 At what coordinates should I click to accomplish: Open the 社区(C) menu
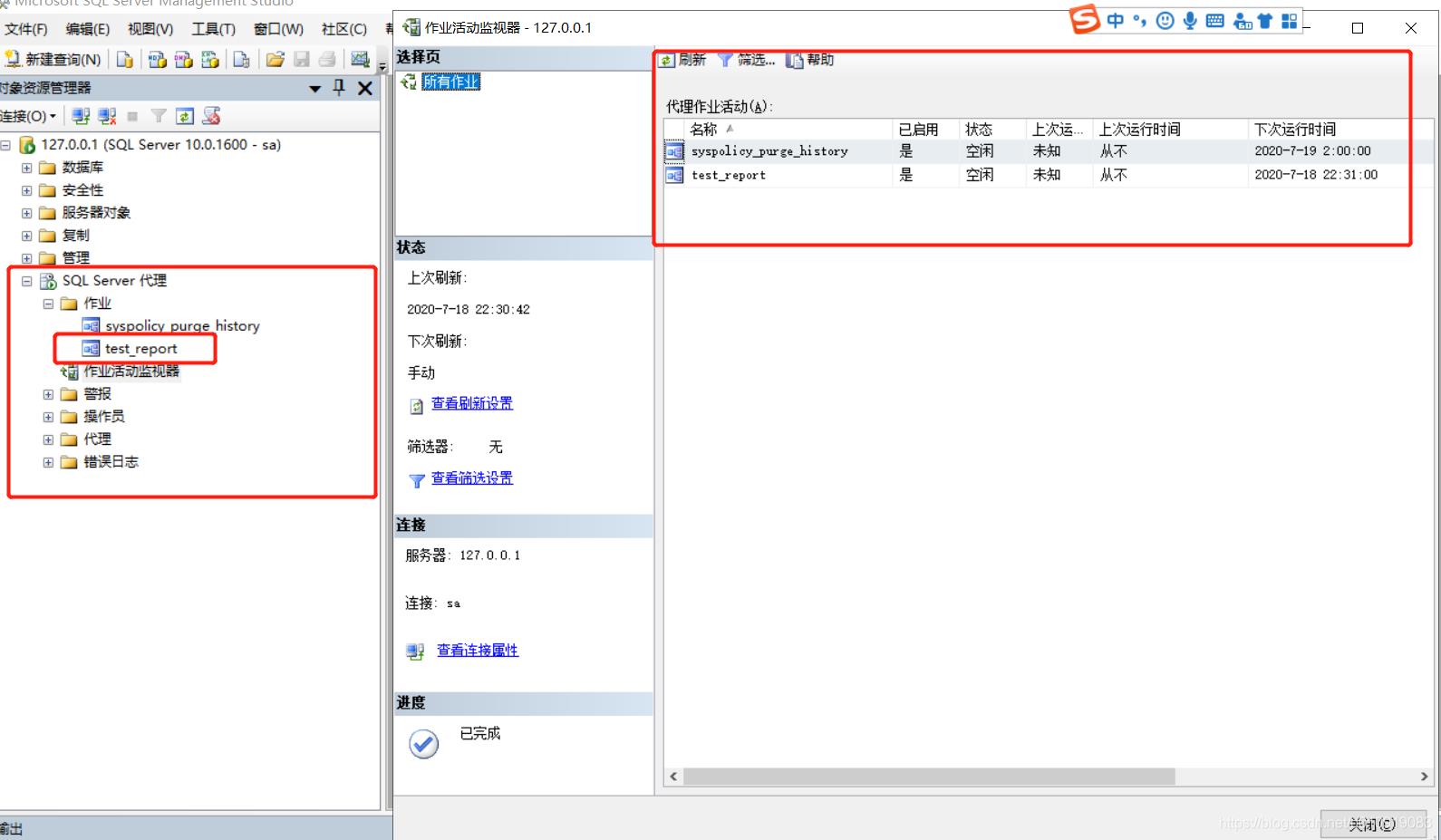[344, 29]
